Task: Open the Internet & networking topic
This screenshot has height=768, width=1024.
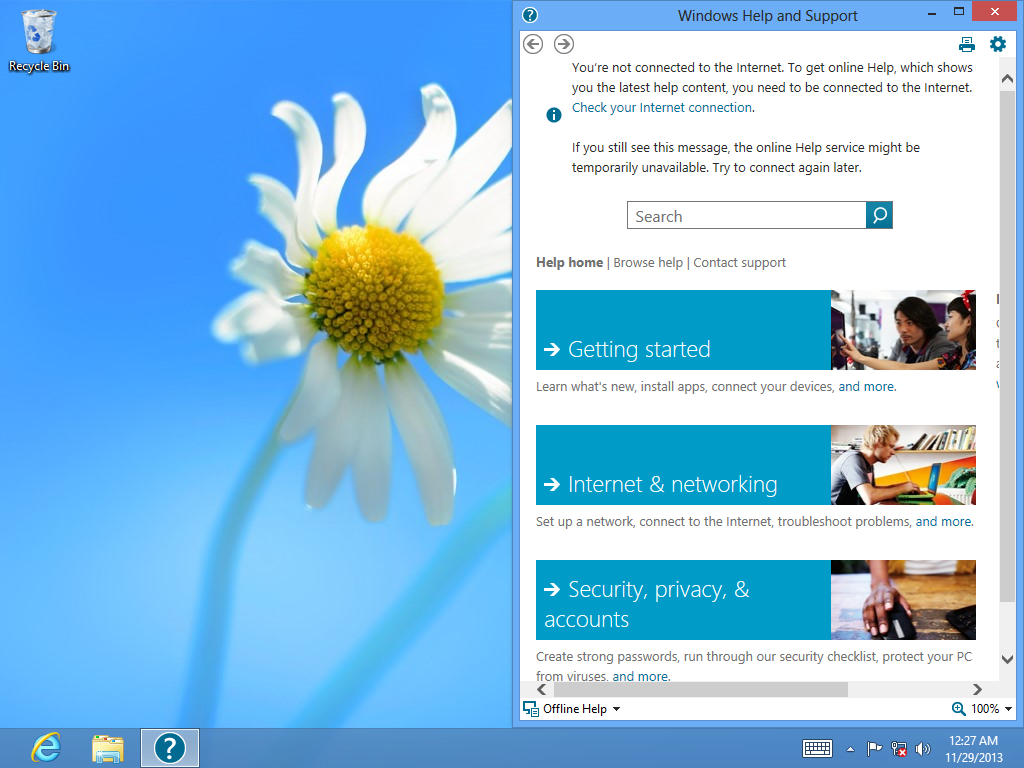Action: coord(683,465)
